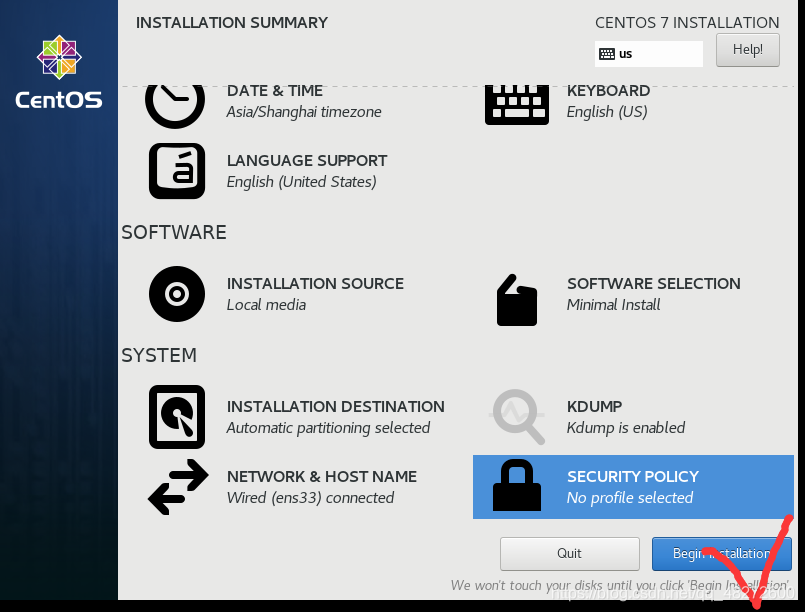
Task: Click the English (United States) text
Action: 301,182
